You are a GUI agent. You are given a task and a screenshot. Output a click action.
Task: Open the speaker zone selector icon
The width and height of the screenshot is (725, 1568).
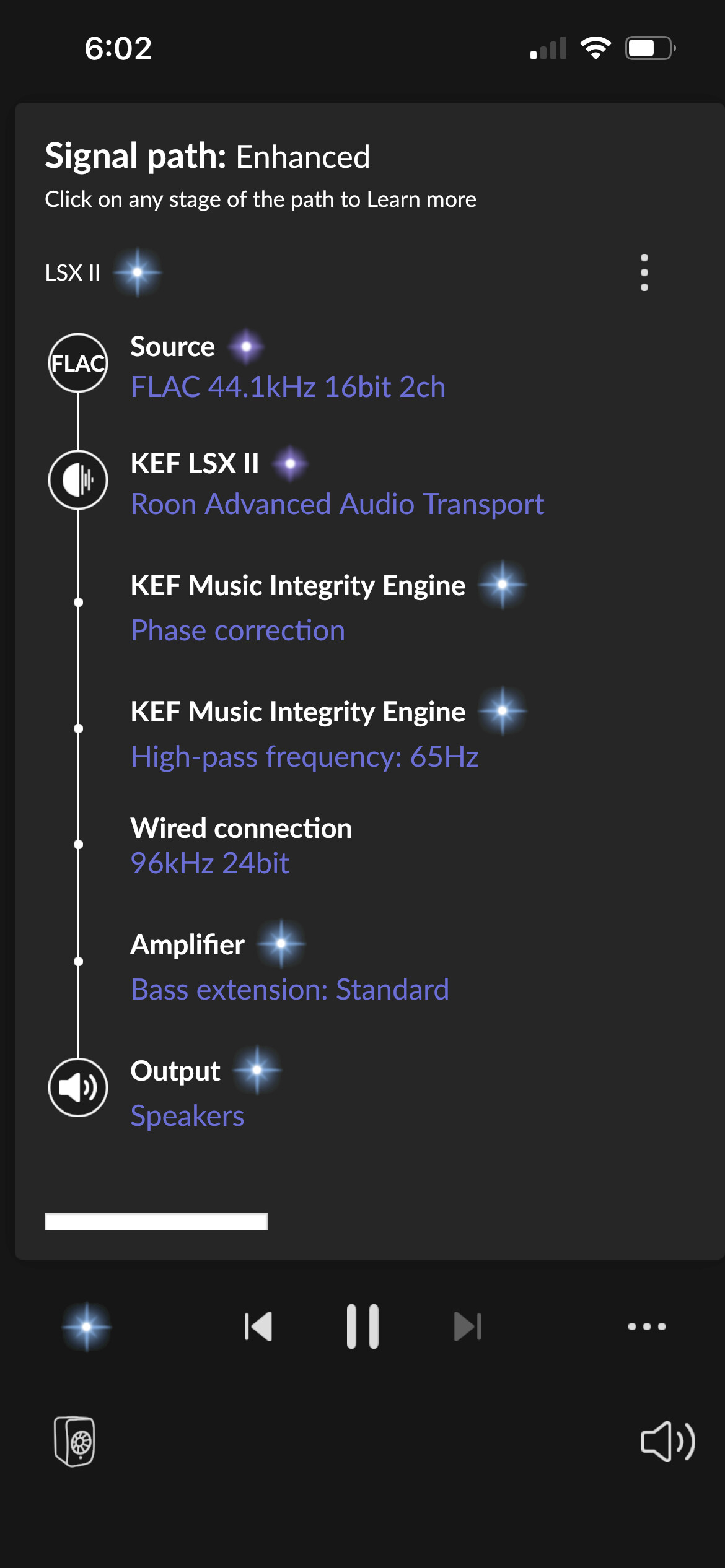(74, 1441)
